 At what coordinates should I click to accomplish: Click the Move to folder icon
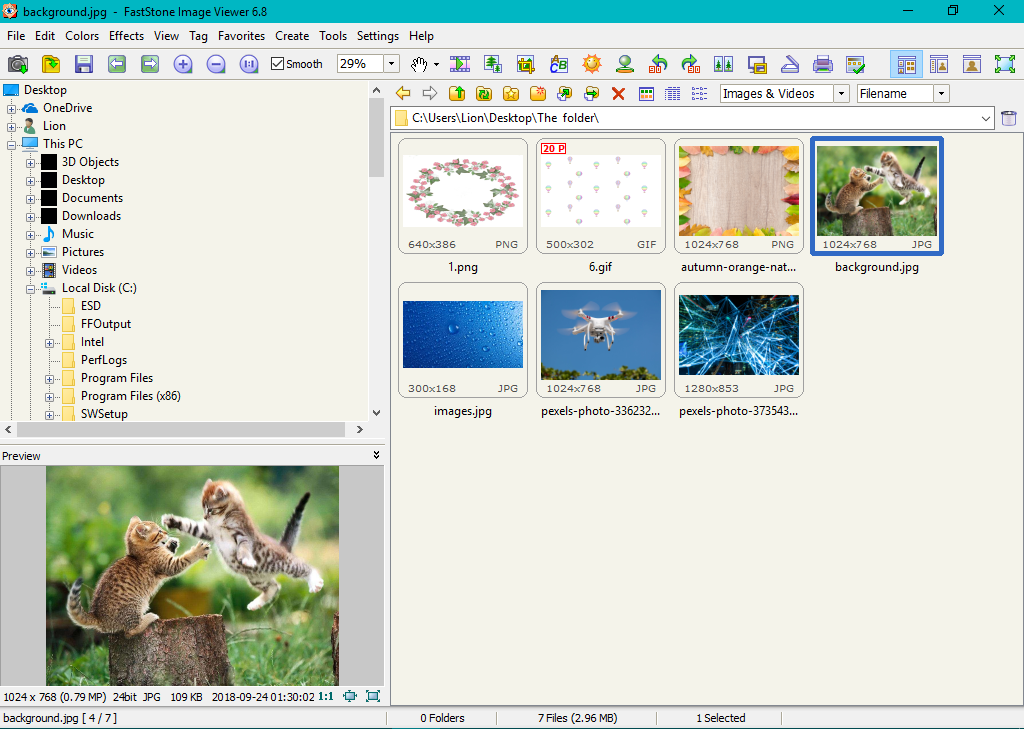click(x=592, y=93)
